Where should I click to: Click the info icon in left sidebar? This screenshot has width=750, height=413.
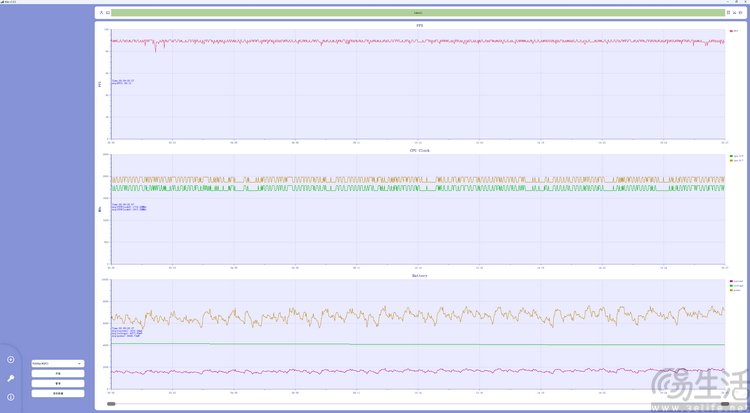pyautogui.click(x=11, y=397)
